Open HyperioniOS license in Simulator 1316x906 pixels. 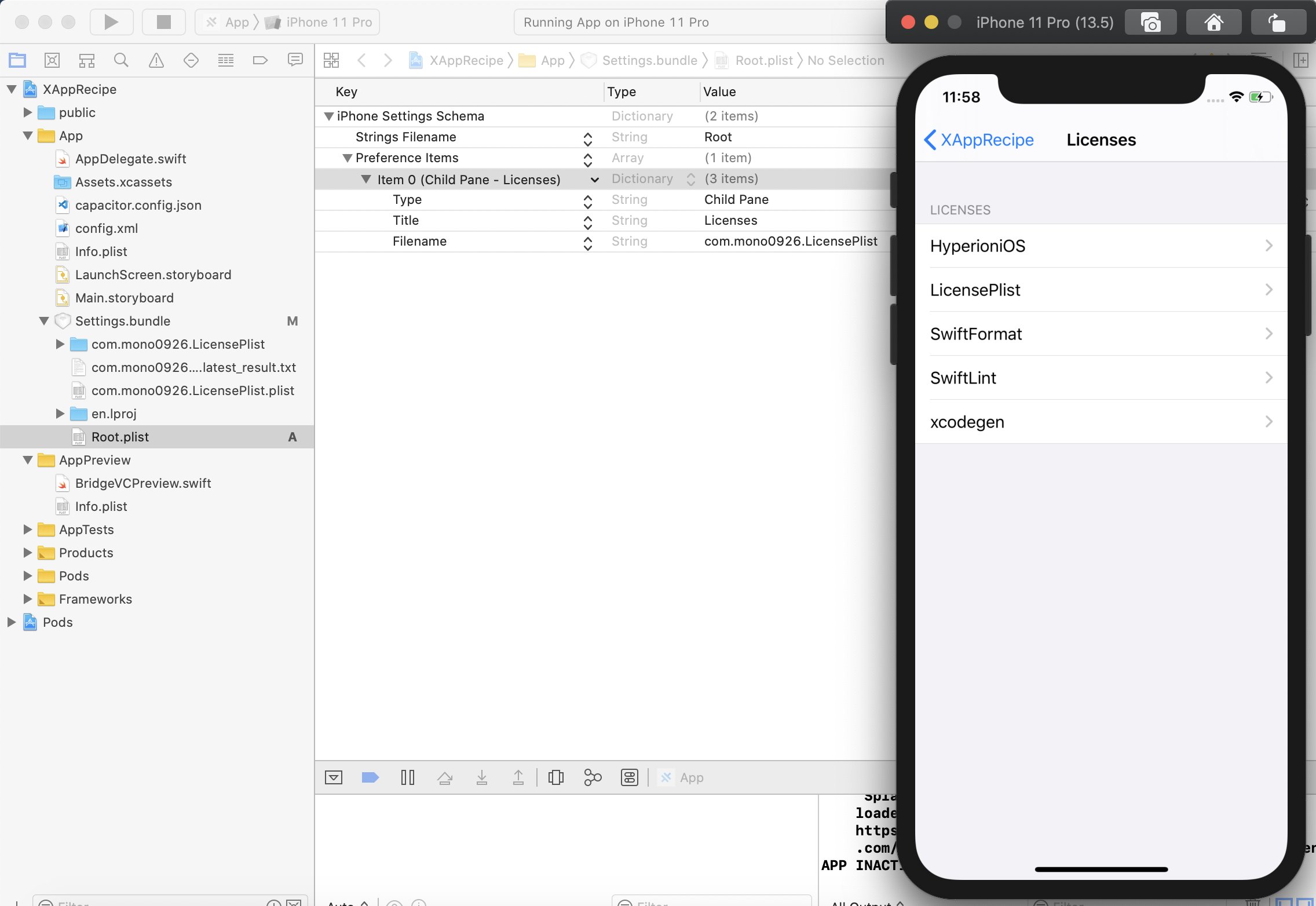coord(1101,246)
